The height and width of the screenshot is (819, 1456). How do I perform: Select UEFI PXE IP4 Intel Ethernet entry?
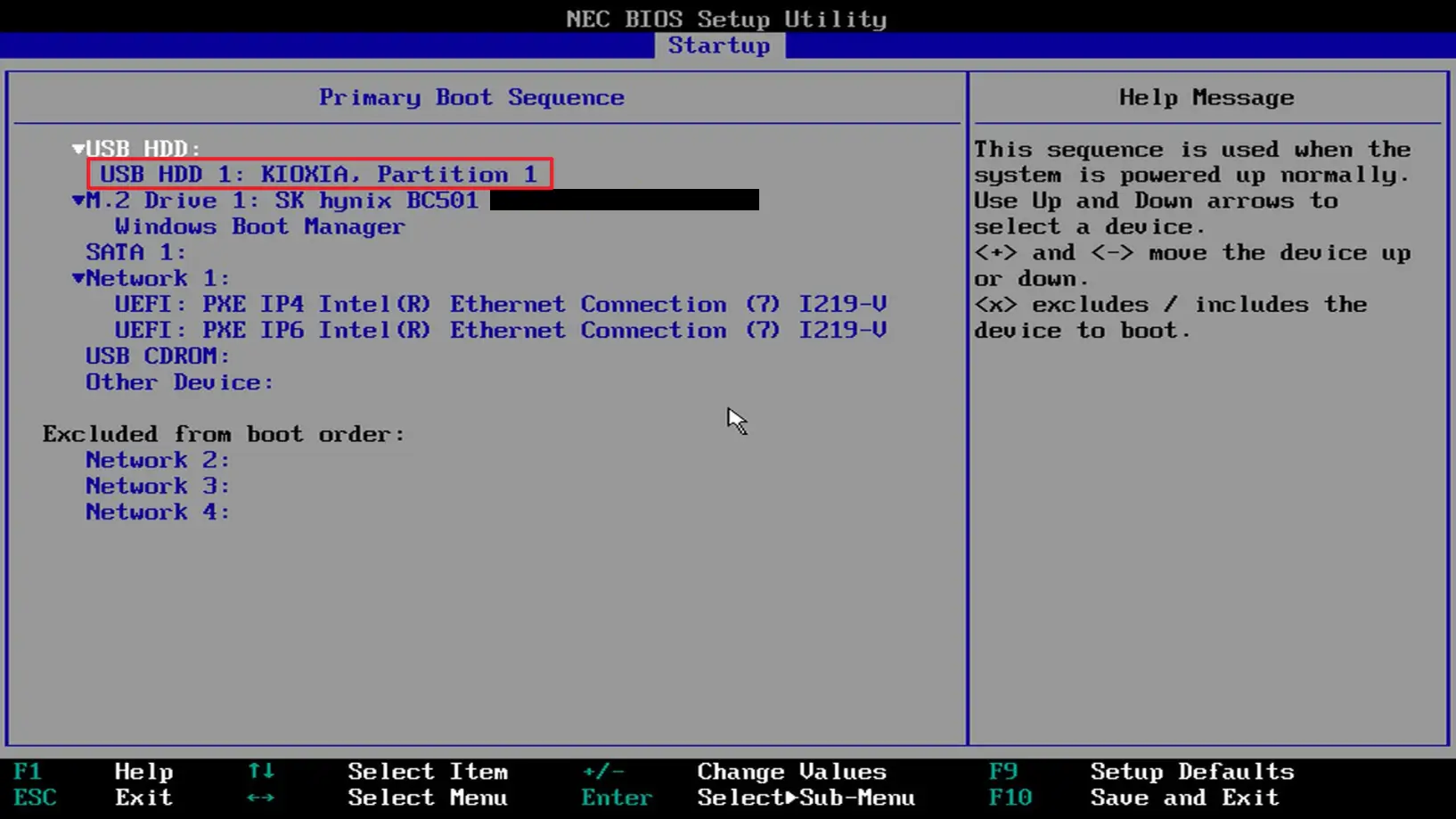pos(500,305)
